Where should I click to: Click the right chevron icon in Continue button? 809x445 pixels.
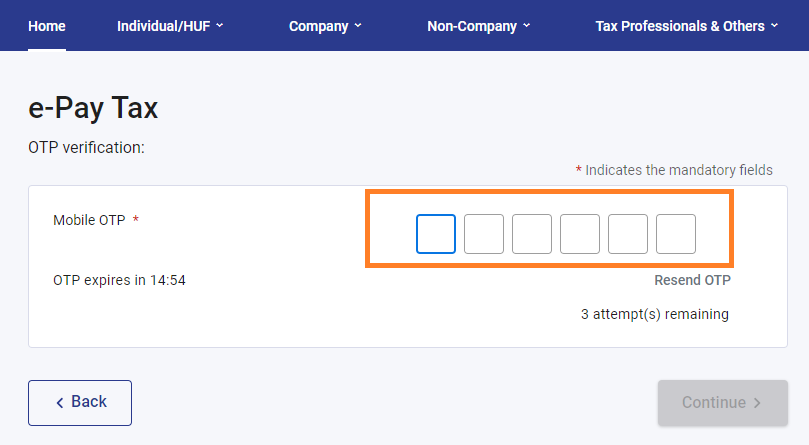(757, 403)
